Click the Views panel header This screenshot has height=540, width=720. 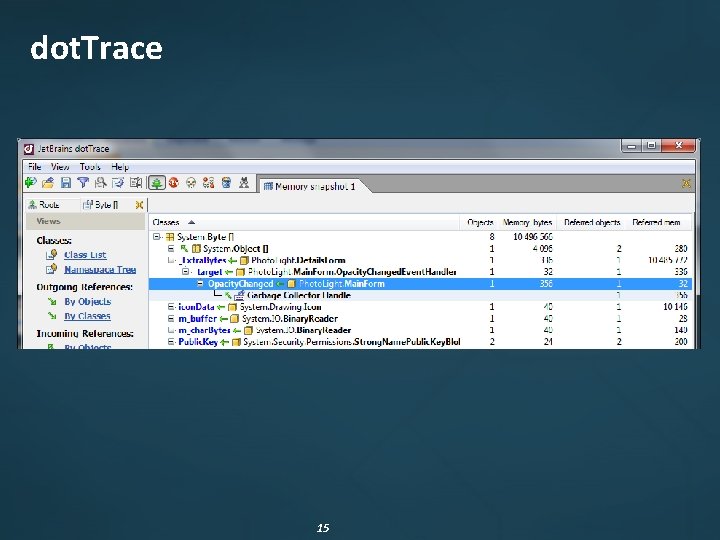click(x=85, y=221)
